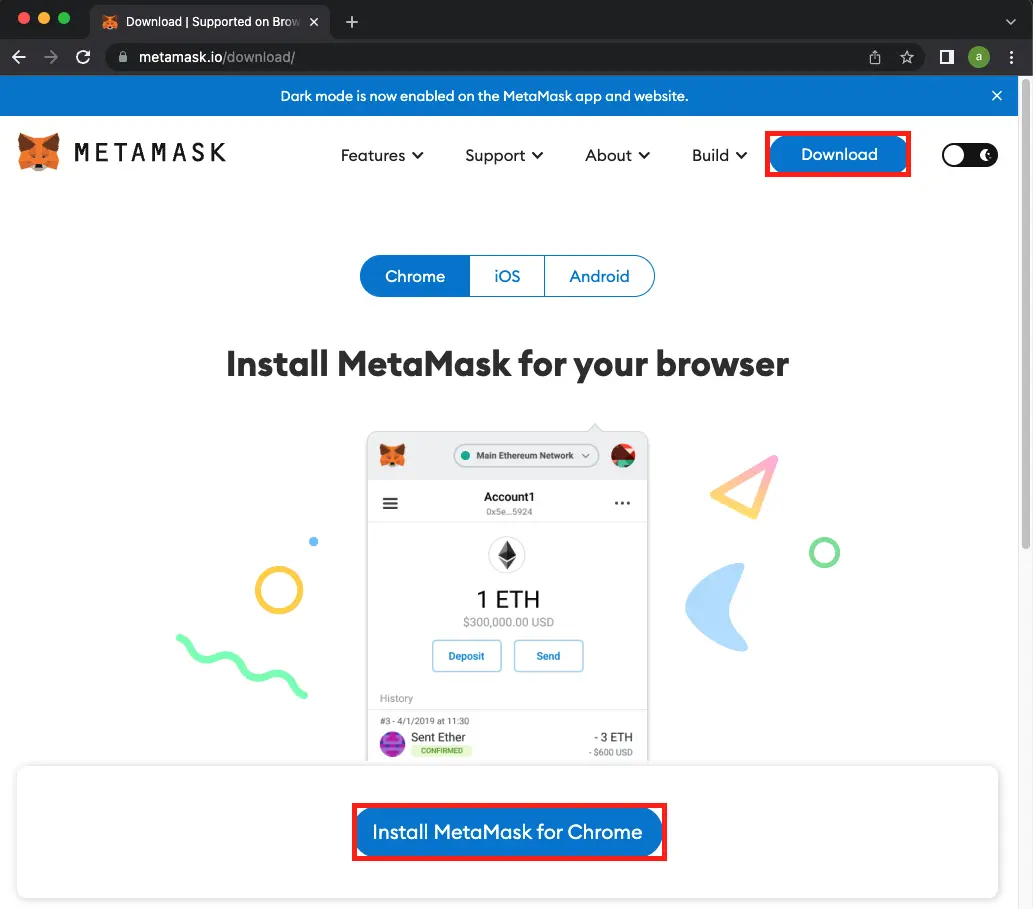Open the side panel icon
Viewport: 1033px width, 909px height.
point(947,57)
